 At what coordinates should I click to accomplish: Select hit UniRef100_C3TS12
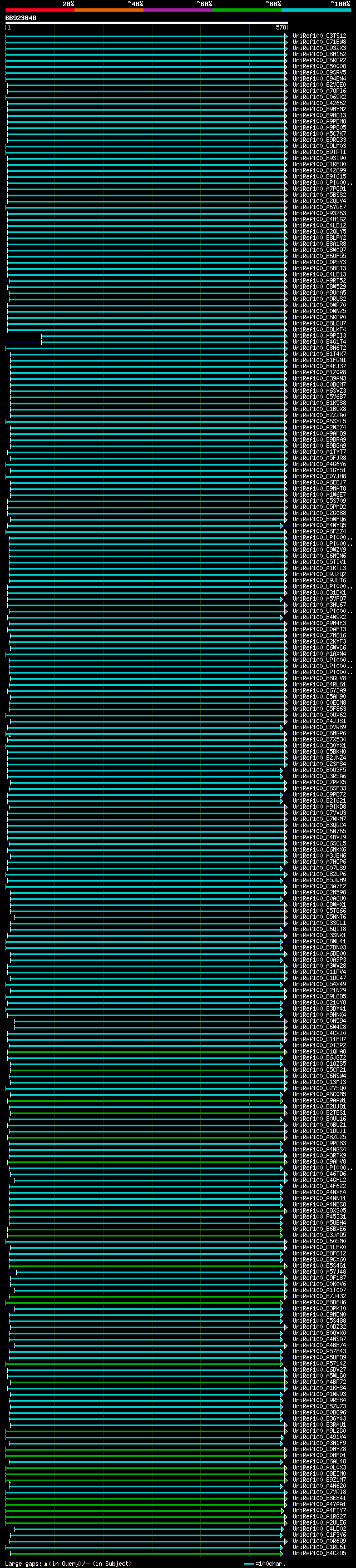coord(319,36)
